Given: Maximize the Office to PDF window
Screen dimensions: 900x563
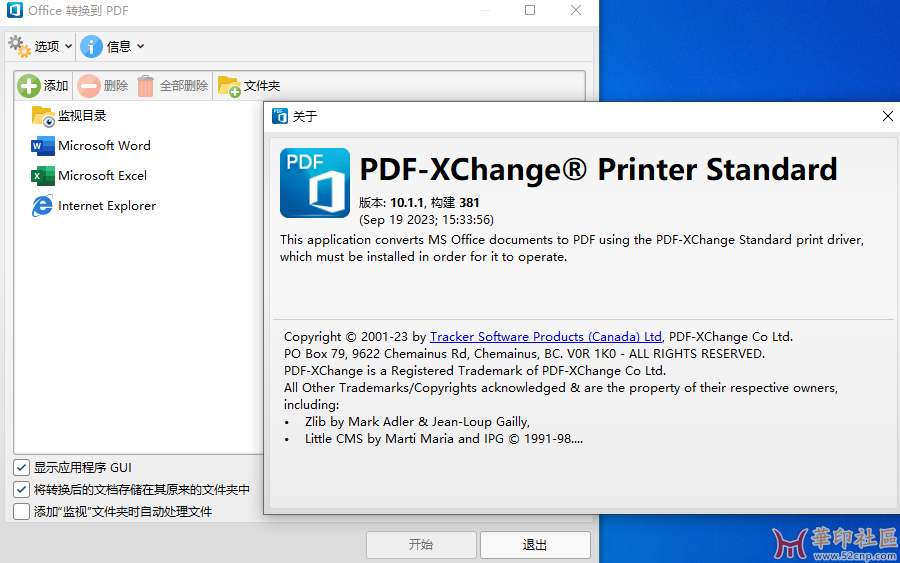Looking at the screenshot, I should click(530, 10).
